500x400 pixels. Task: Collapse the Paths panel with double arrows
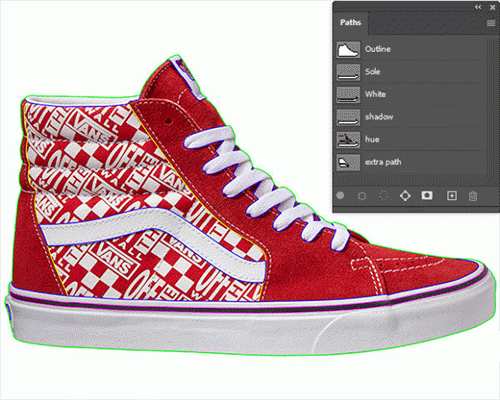478,7
